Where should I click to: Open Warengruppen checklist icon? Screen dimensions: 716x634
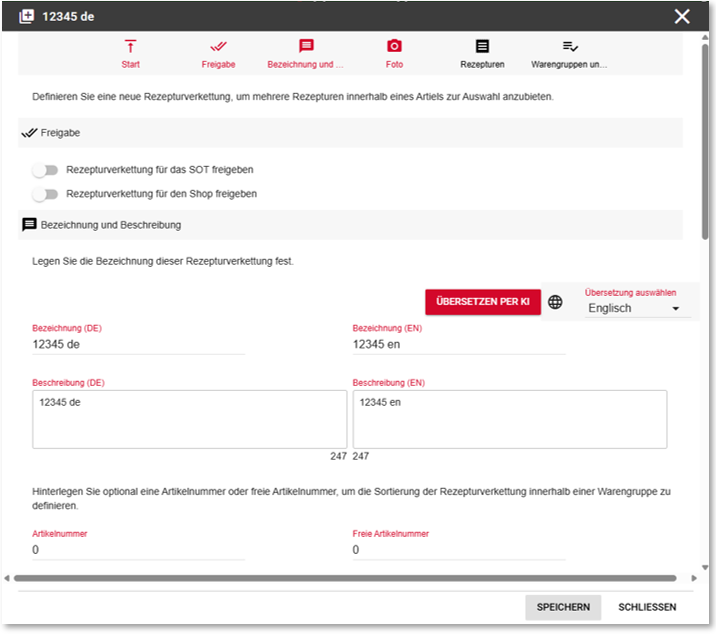point(570,46)
